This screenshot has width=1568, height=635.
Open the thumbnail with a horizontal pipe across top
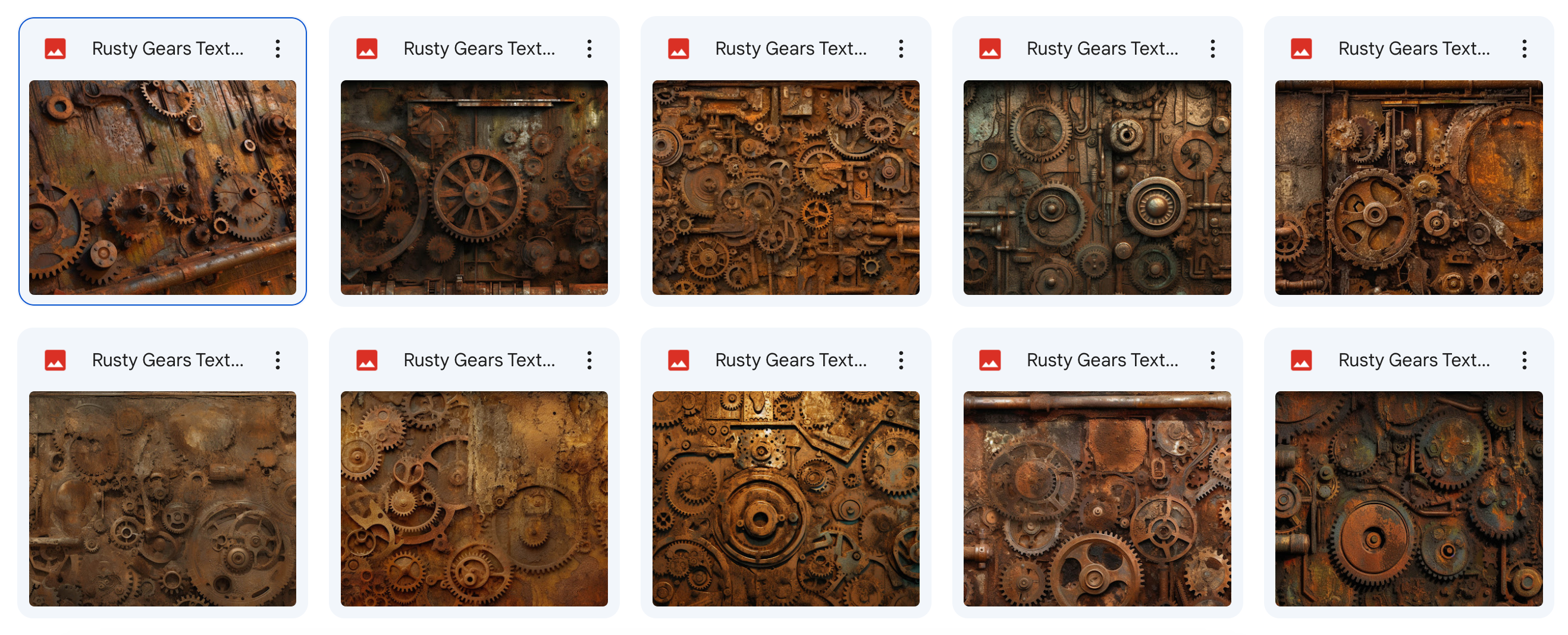(1097, 499)
